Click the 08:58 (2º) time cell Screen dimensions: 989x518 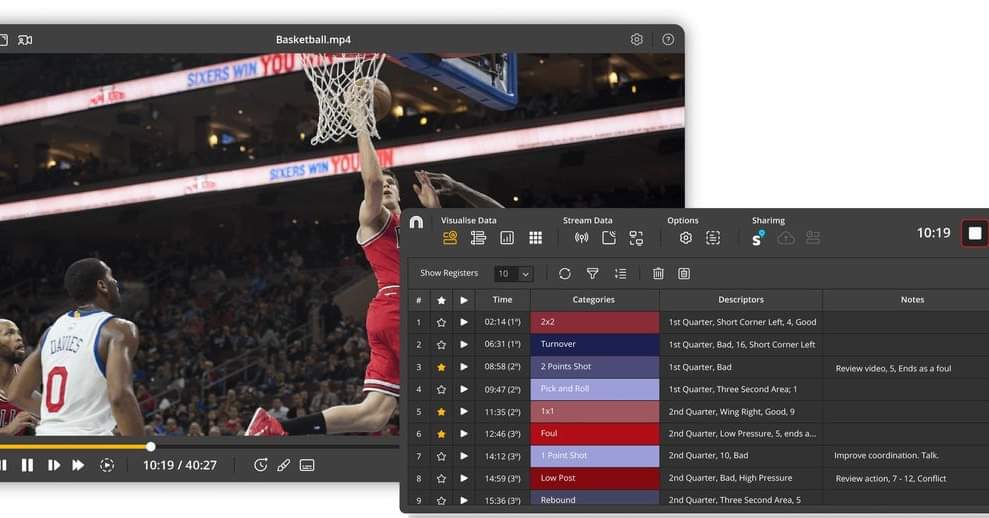click(x=503, y=367)
